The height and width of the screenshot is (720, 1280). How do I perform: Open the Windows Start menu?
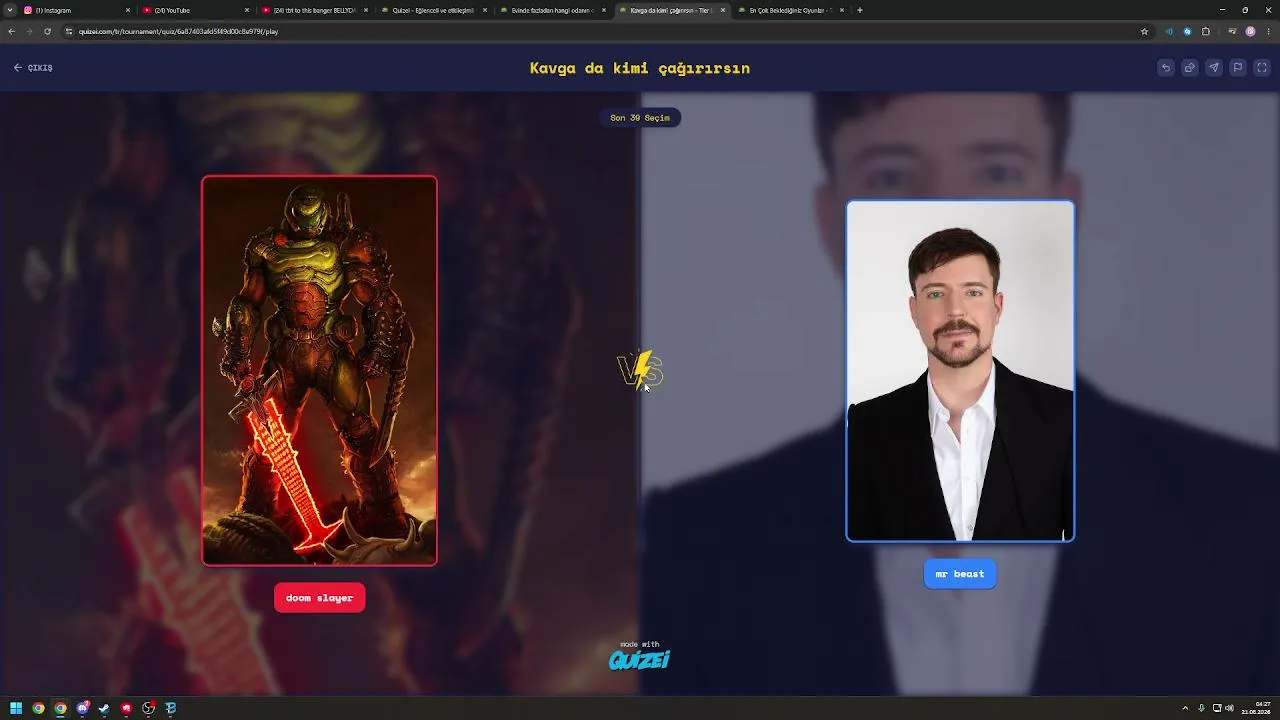coord(16,708)
